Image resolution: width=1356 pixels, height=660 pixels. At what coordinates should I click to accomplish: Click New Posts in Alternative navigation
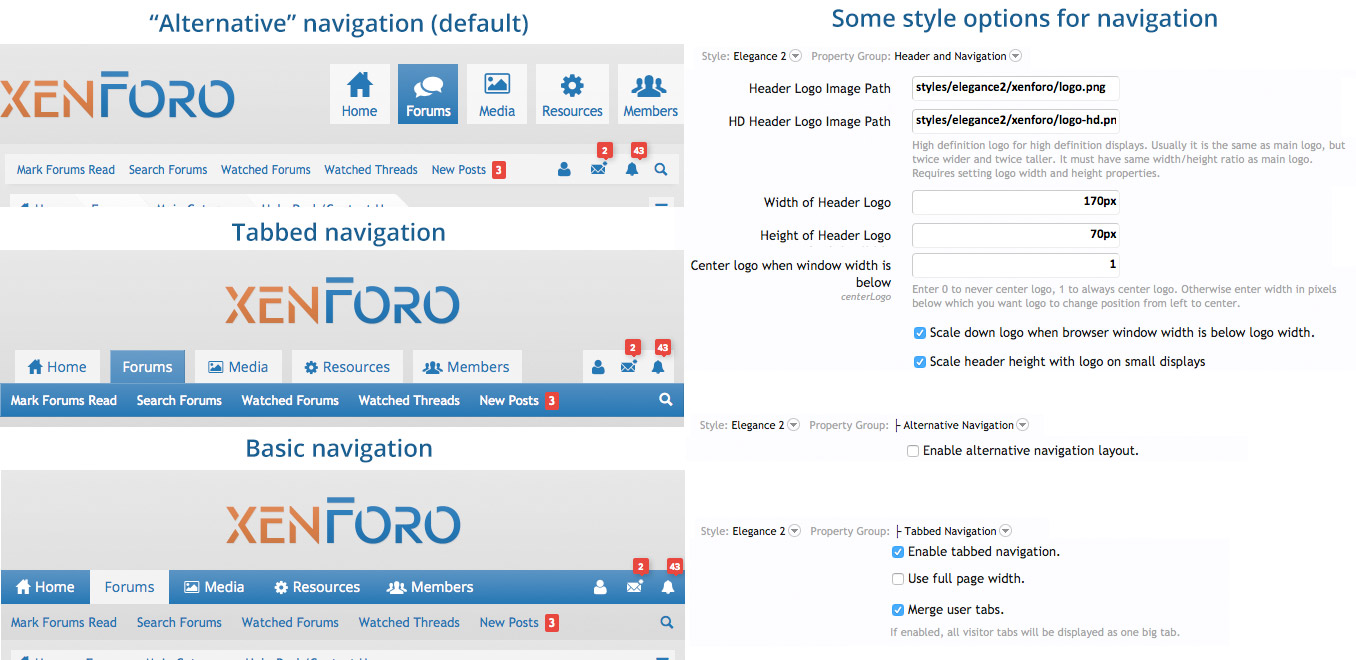pos(459,170)
